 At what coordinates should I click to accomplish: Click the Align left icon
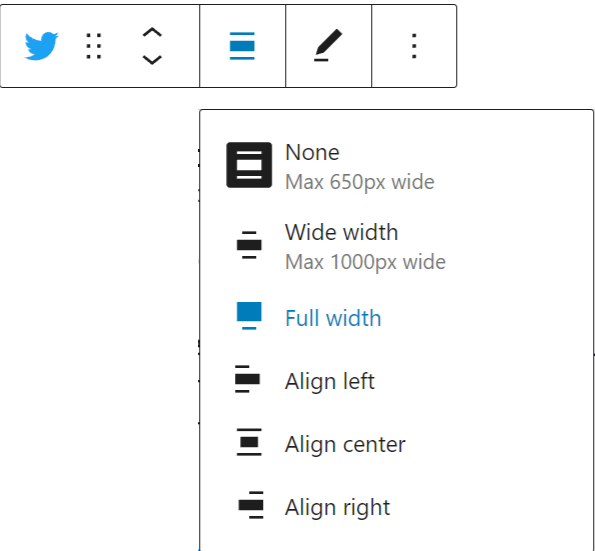(x=247, y=379)
